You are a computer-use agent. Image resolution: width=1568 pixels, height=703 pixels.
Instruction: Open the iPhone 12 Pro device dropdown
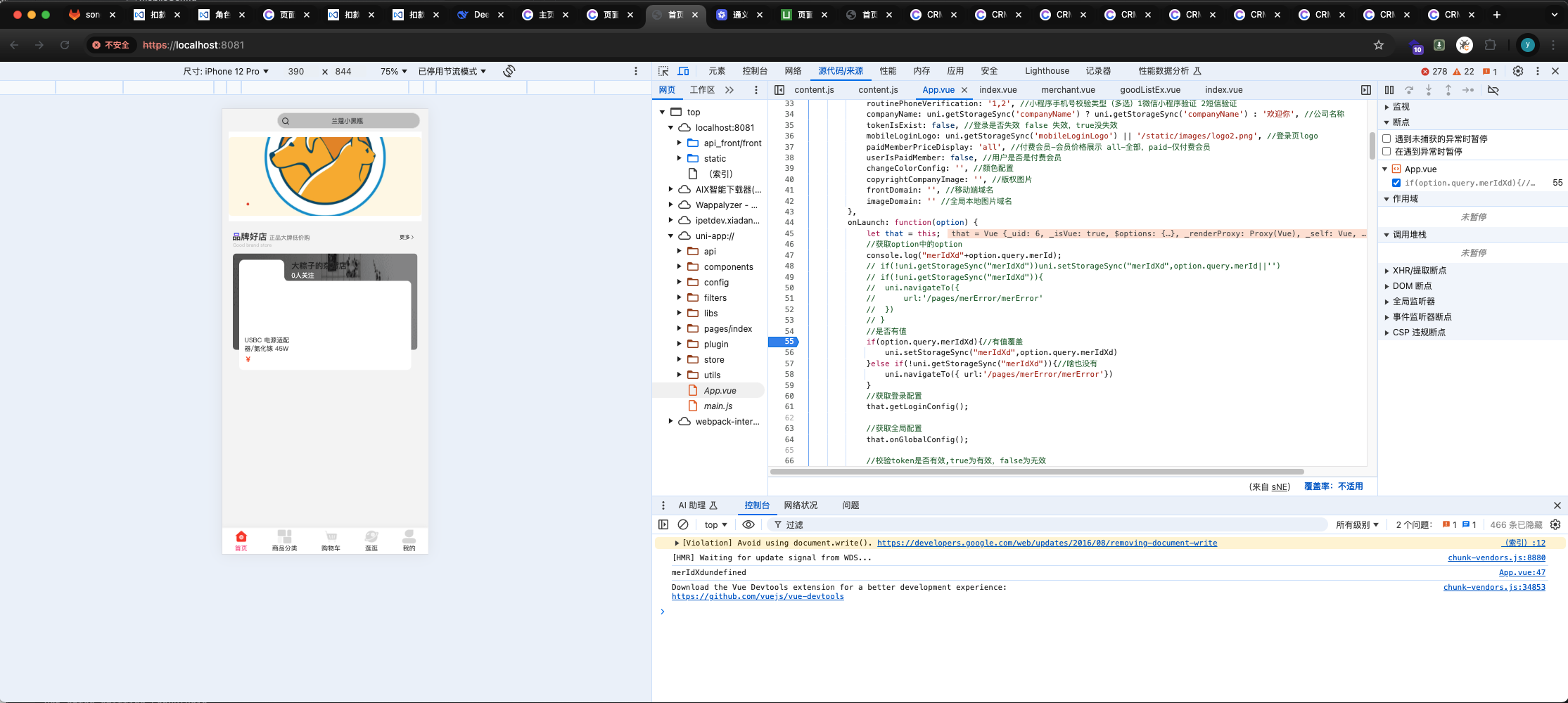tap(226, 71)
